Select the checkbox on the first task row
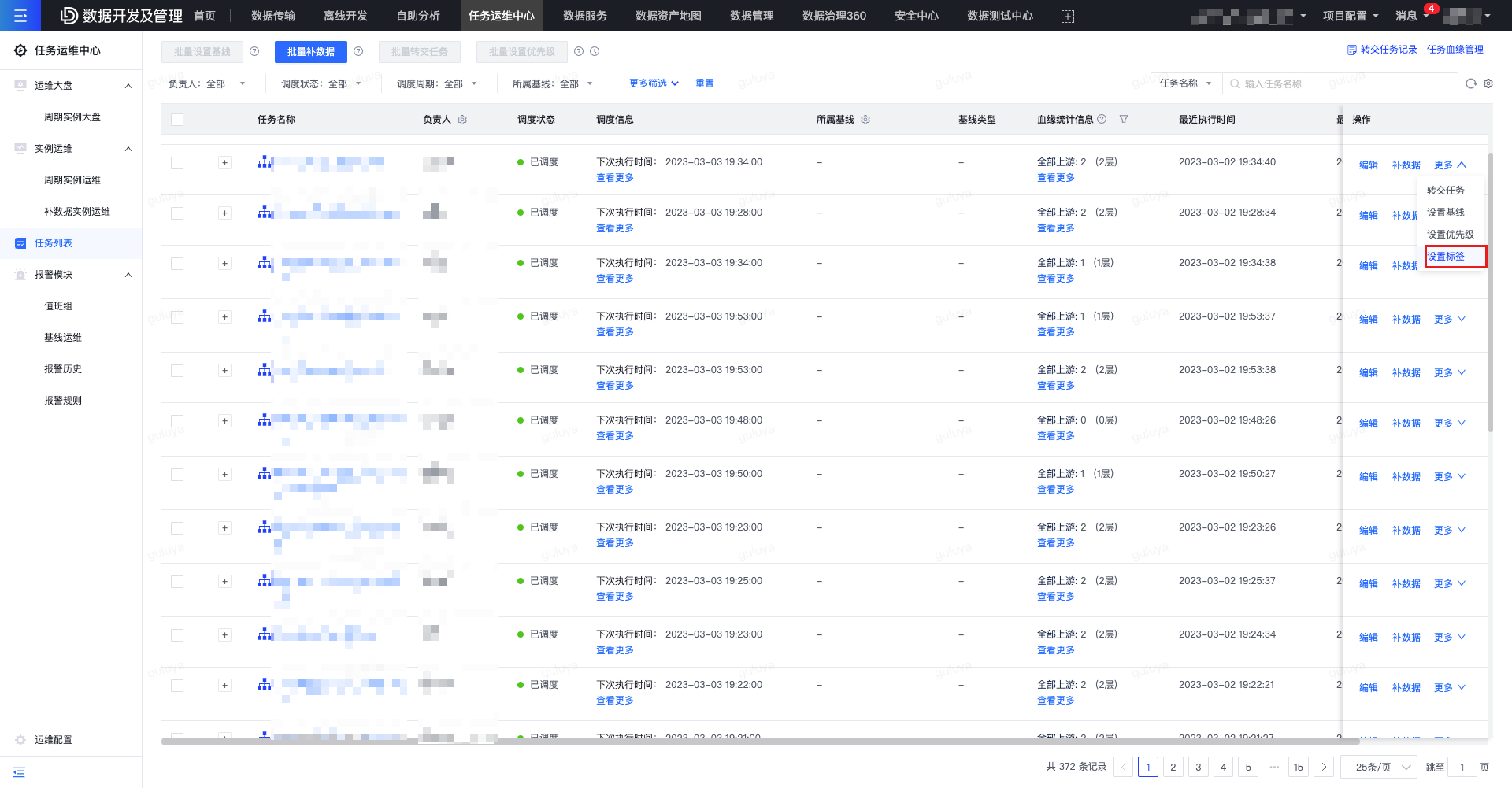1512x788 pixels. tap(177, 163)
